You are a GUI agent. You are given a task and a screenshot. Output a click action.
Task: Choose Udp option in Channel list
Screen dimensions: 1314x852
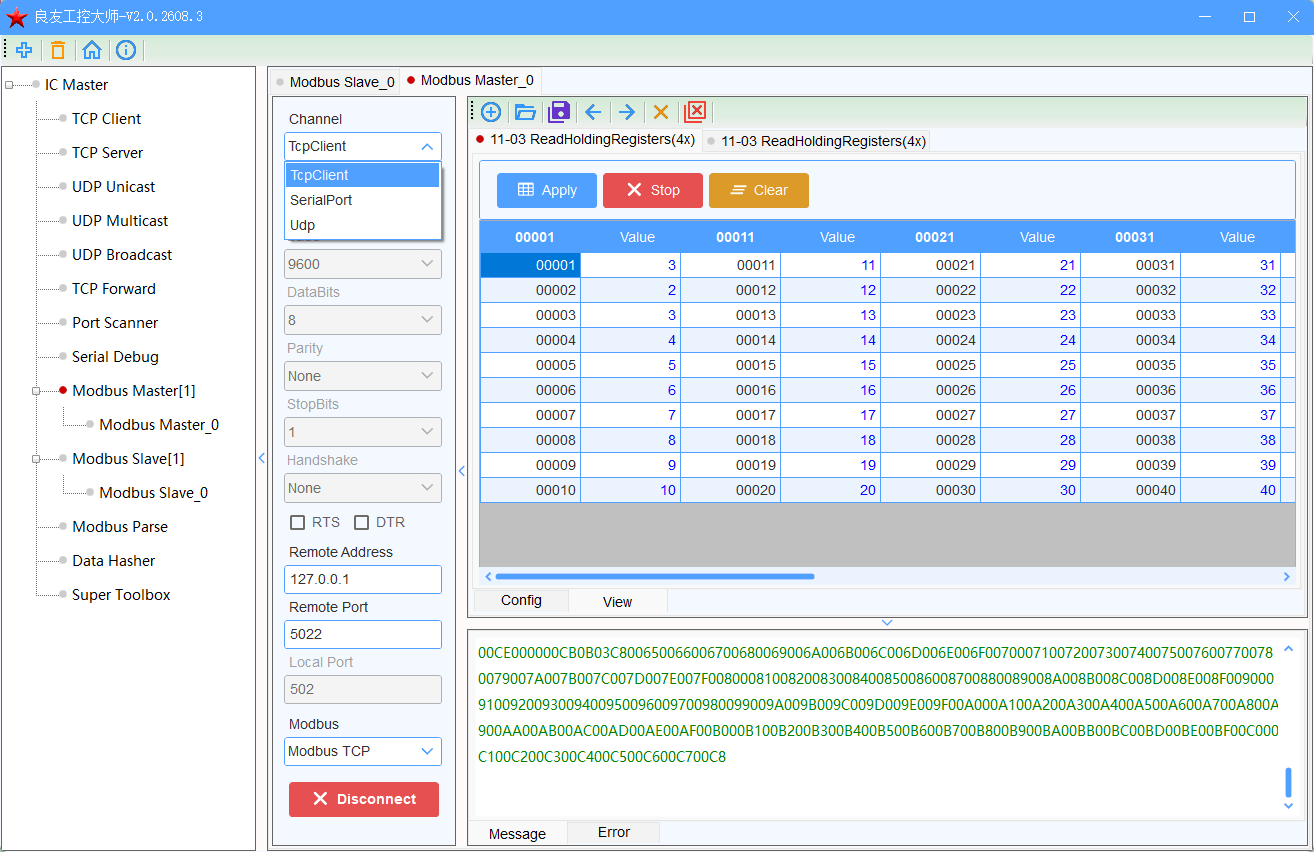[363, 225]
